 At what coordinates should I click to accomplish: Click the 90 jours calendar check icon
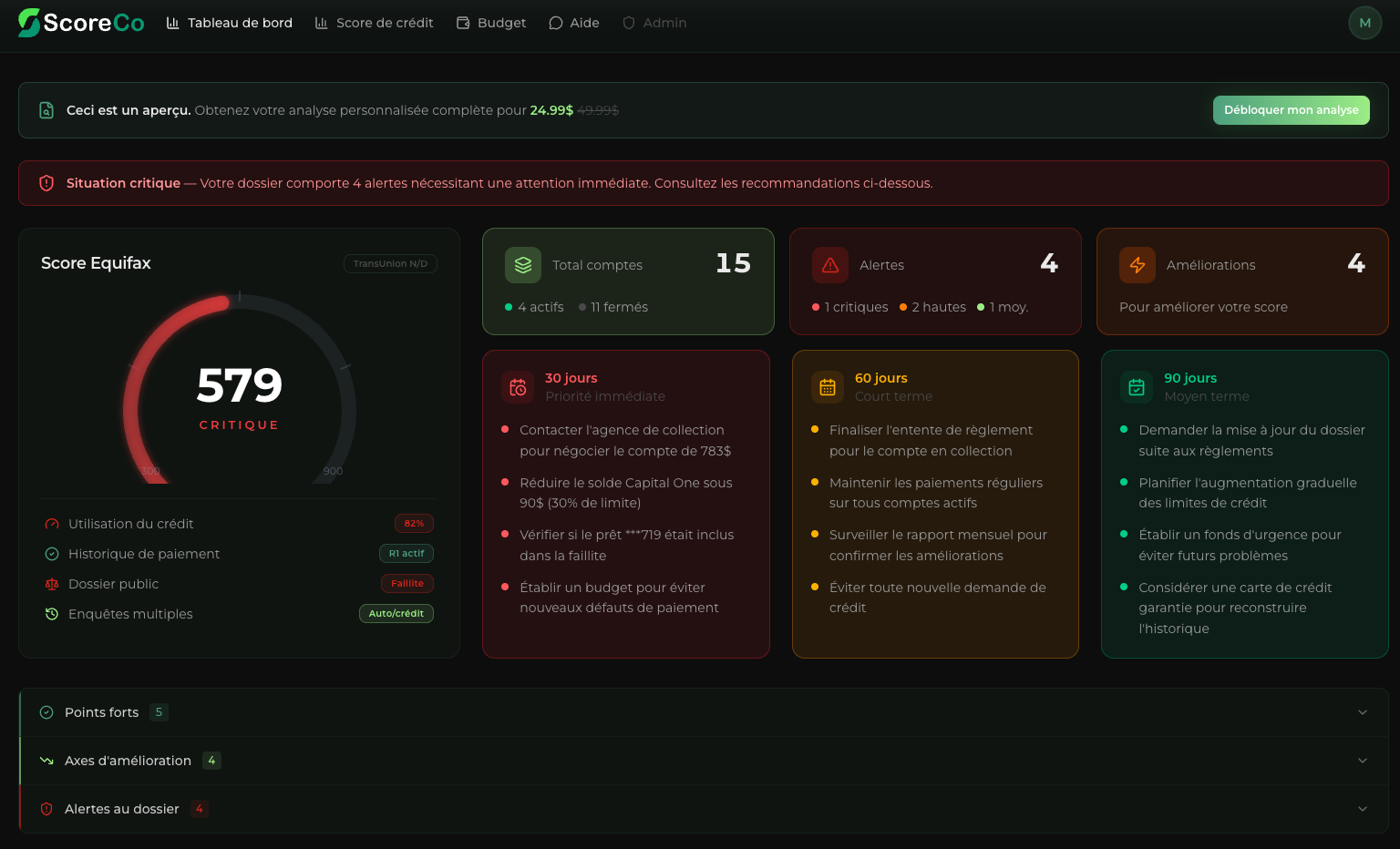tap(1137, 387)
